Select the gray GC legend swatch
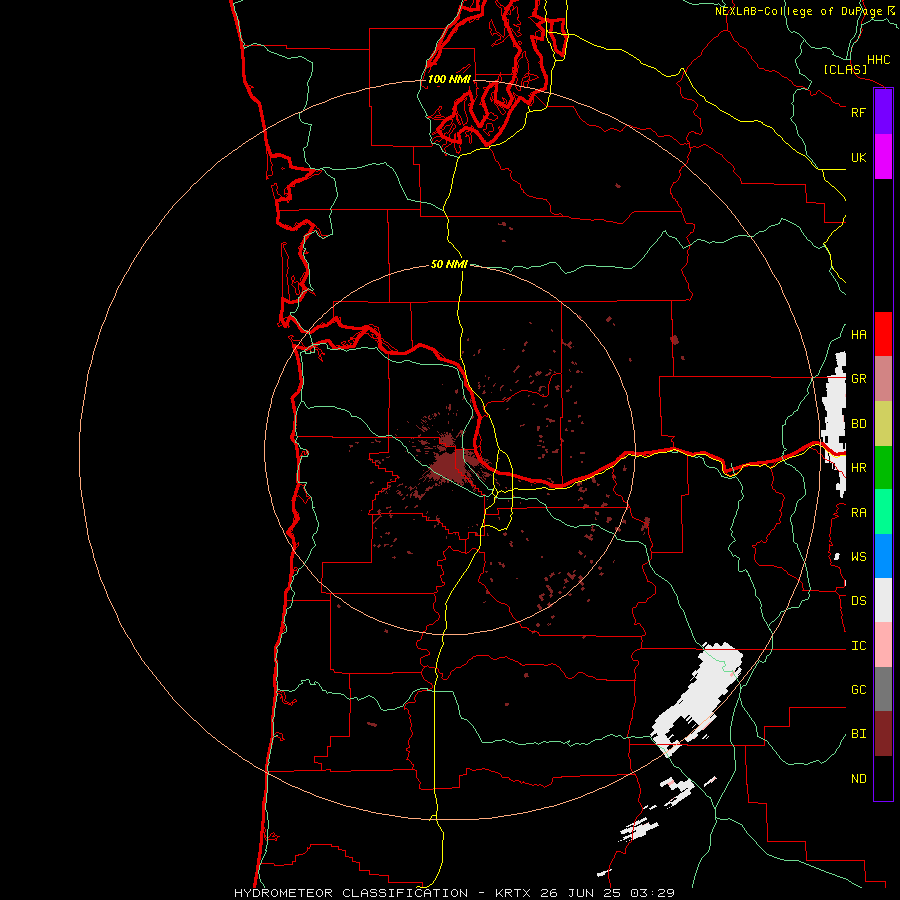900x900 pixels. 883,689
